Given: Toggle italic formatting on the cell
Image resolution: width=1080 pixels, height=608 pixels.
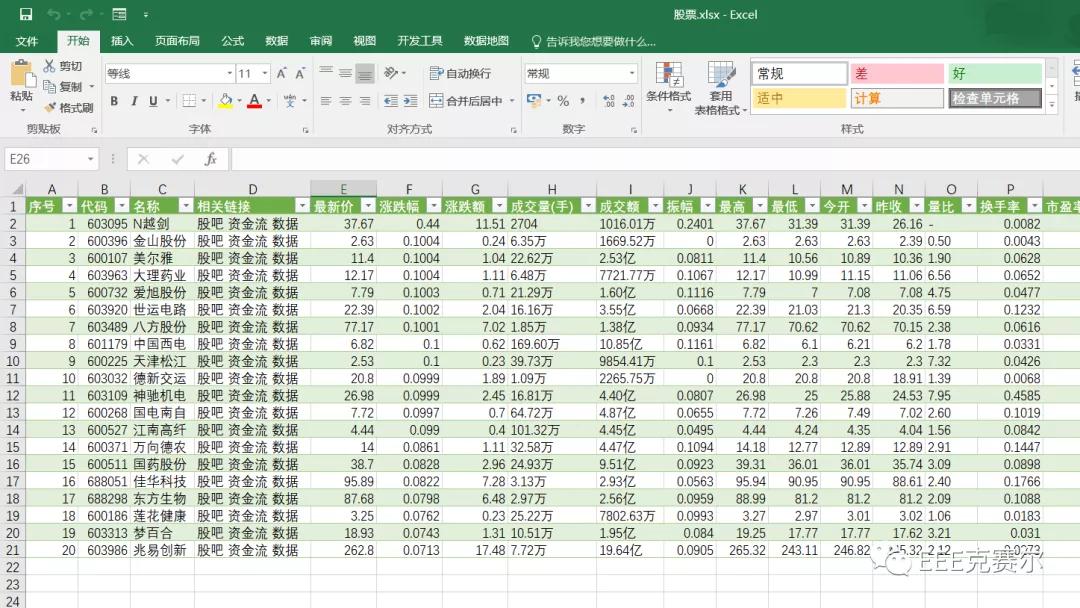Looking at the screenshot, I should (133, 99).
